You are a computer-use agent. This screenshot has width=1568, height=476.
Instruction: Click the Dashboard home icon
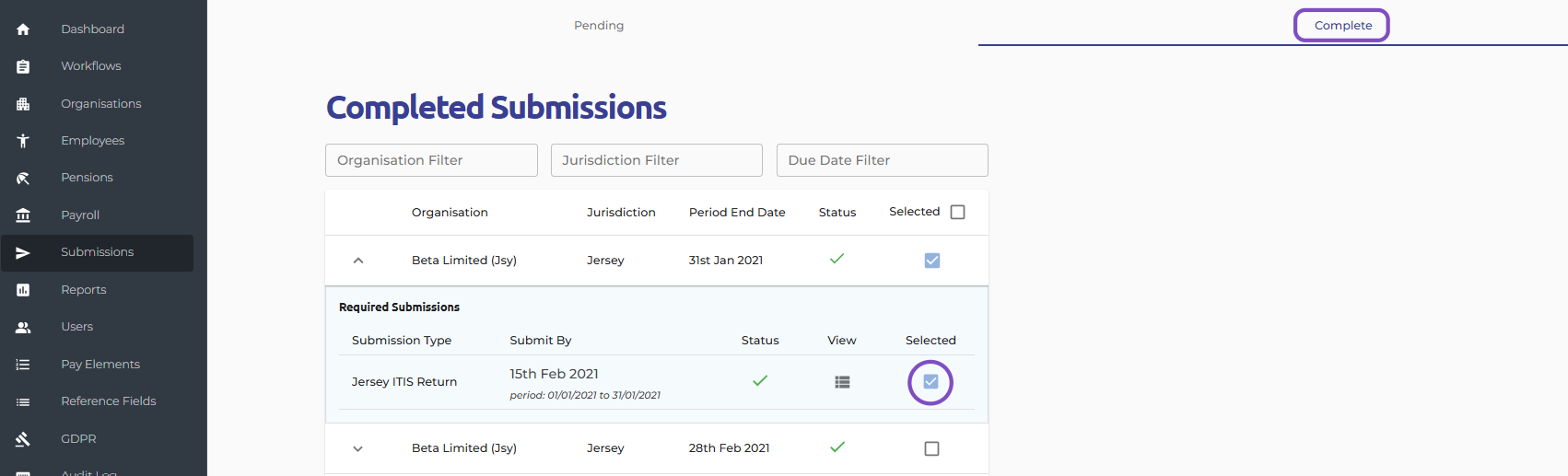[23, 29]
